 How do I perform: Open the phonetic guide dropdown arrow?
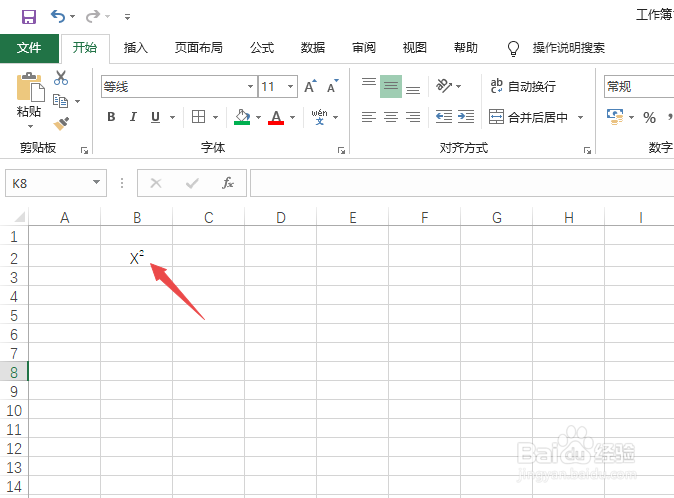[336, 117]
